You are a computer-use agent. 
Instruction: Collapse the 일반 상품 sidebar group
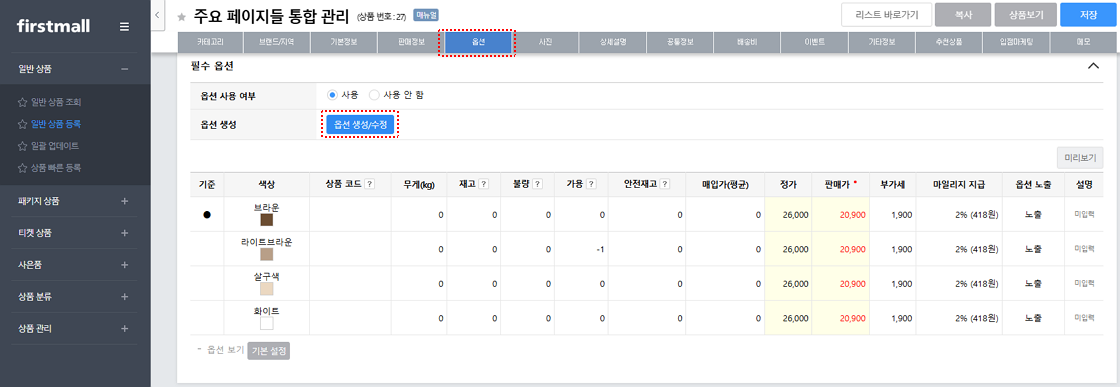(x=125, y=69)
